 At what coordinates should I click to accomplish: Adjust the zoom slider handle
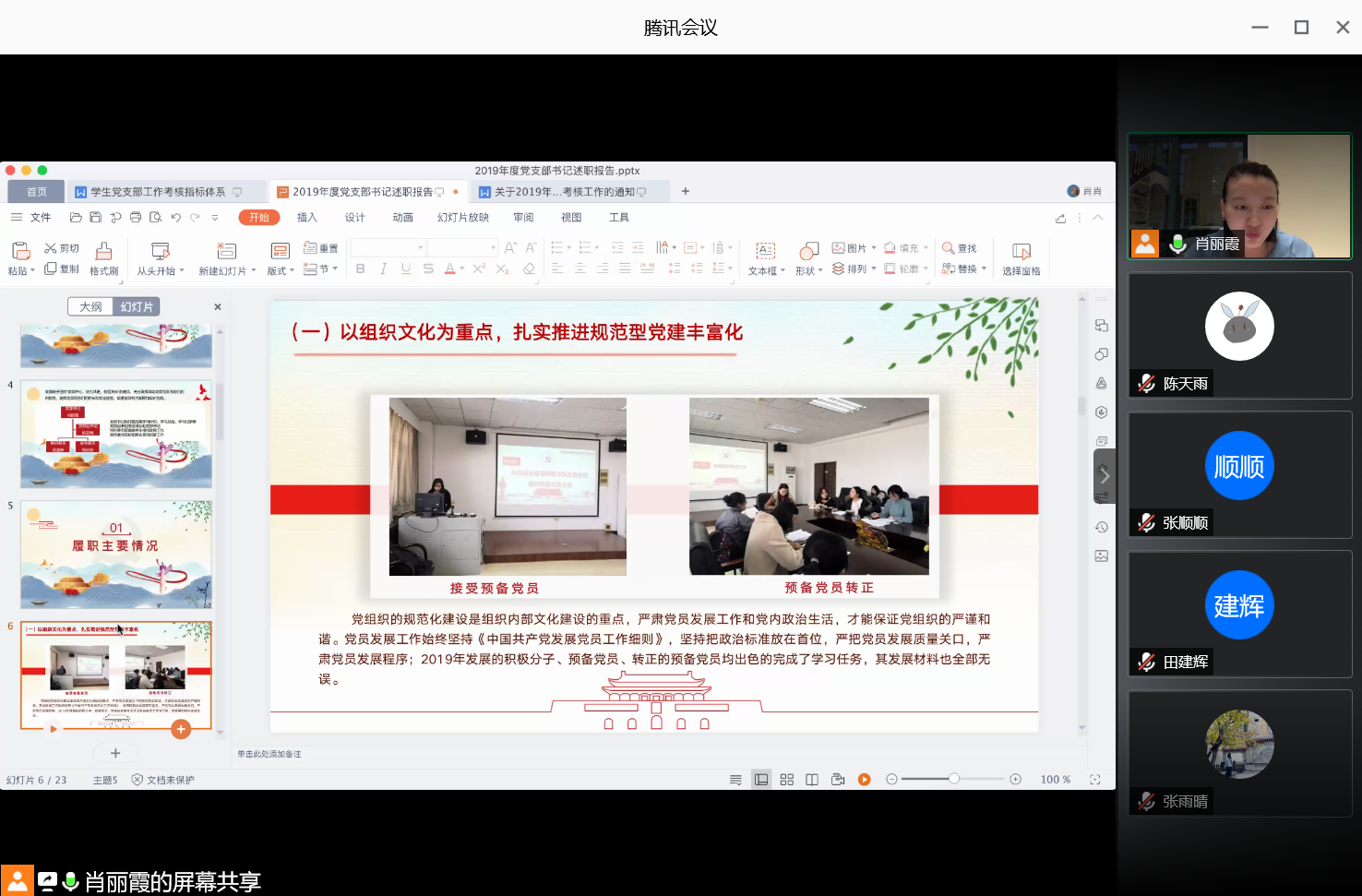point(953,780)
